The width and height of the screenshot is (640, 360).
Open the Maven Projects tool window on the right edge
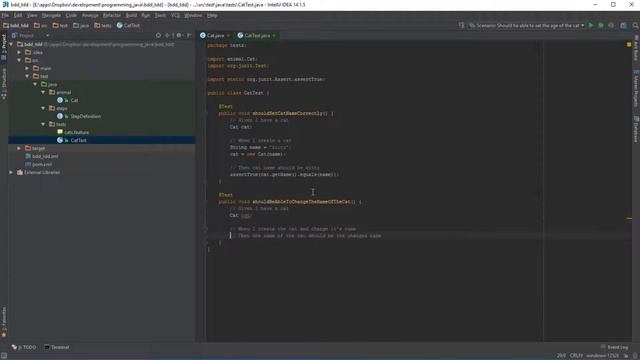[x=636, y=89]
